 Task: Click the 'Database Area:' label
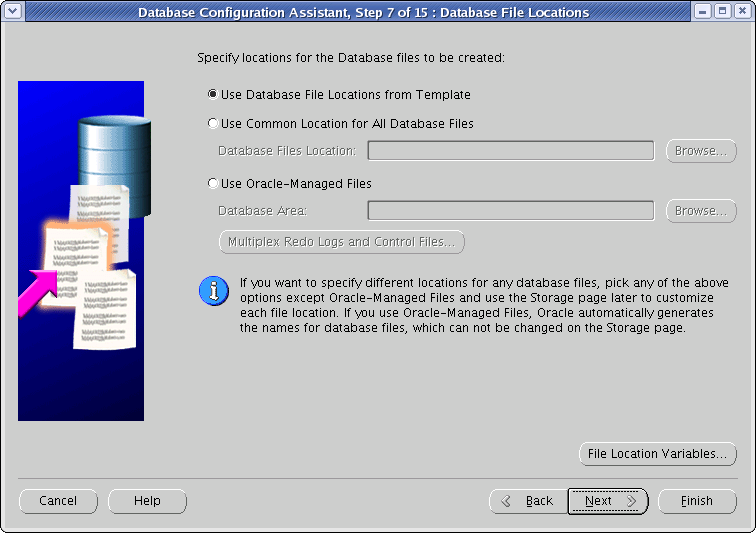(x=262, y=211)
